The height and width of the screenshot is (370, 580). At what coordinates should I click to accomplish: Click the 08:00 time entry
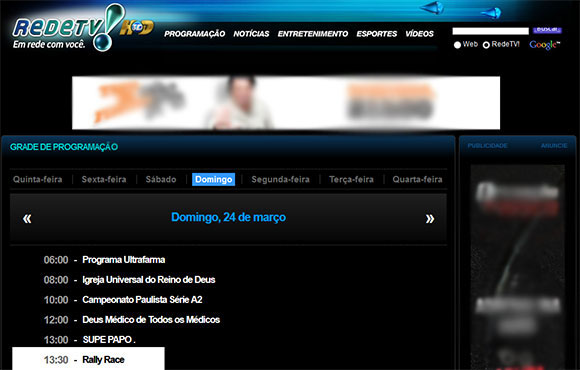(56, 280)
